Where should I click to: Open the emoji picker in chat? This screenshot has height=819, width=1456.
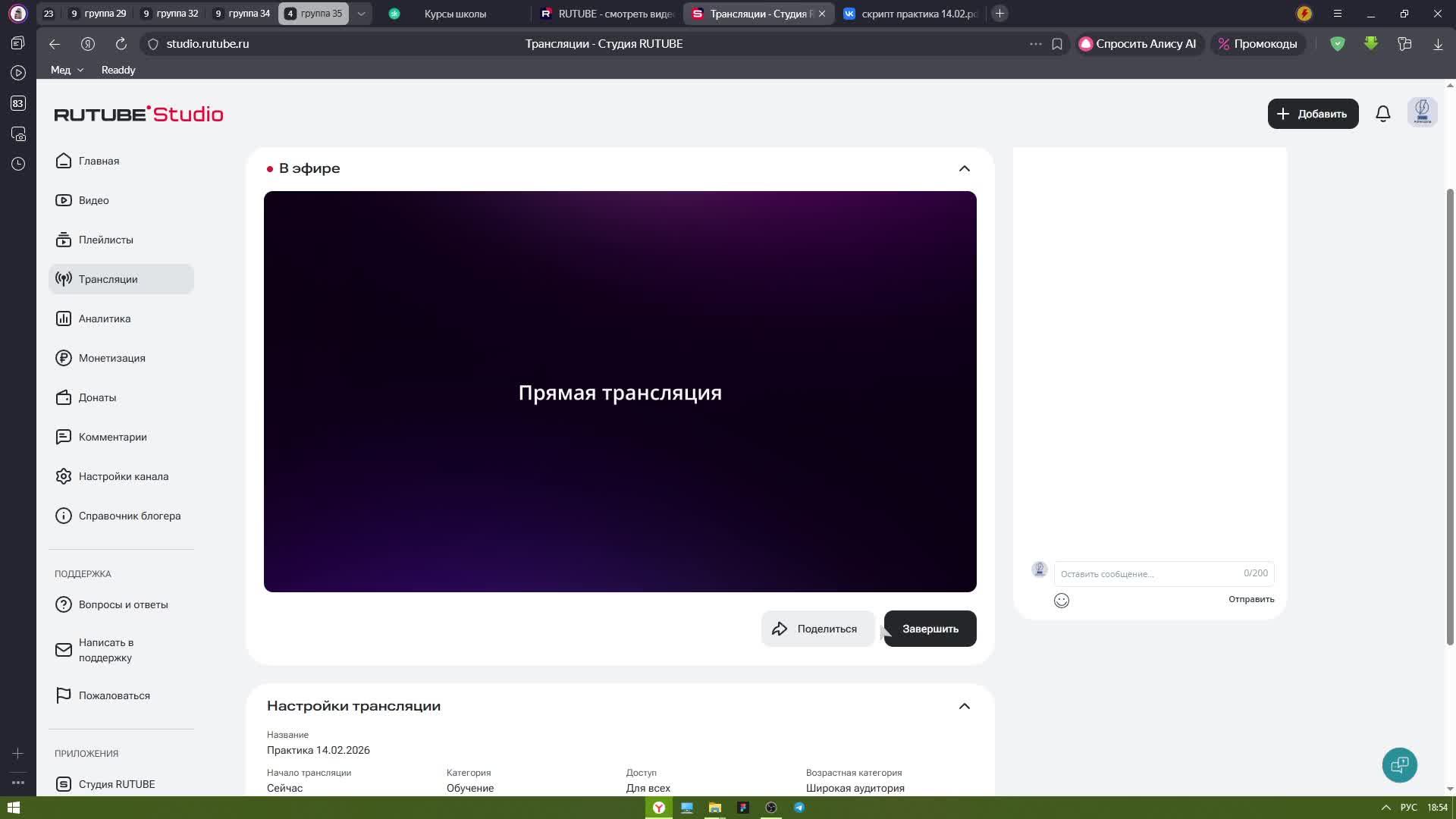coord(1061,601)
